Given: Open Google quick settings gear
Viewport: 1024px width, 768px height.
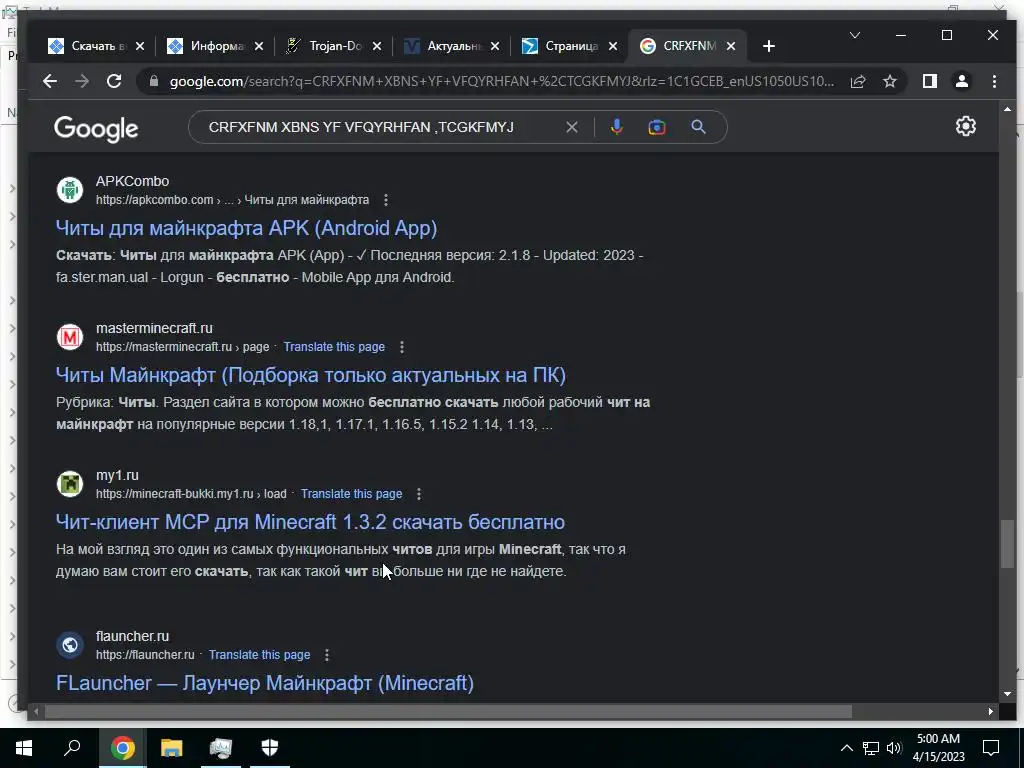Looking at the screenshot, I should (966, 126).
